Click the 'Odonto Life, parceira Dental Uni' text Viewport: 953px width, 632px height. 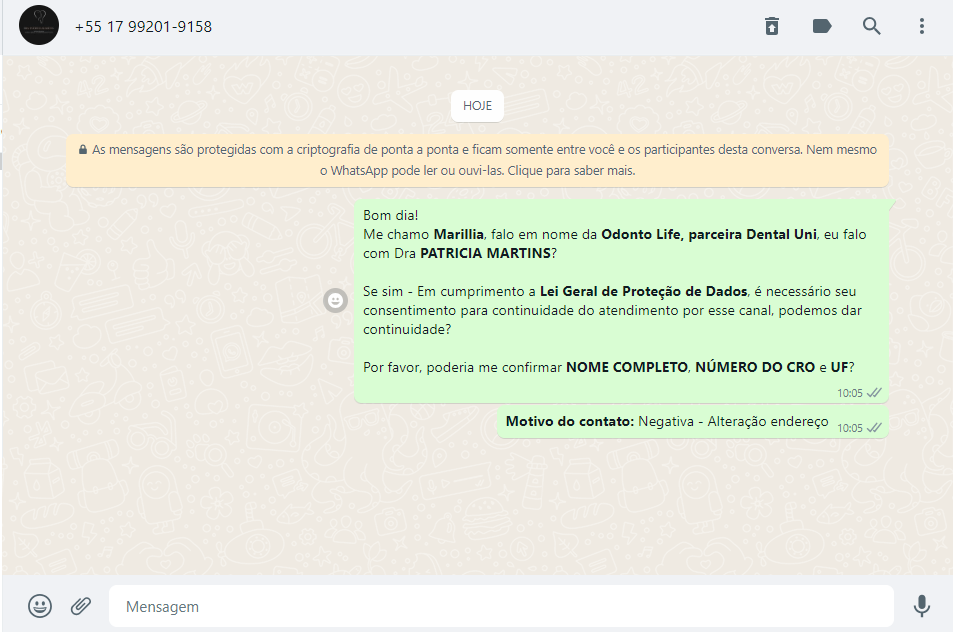(709, 235)
